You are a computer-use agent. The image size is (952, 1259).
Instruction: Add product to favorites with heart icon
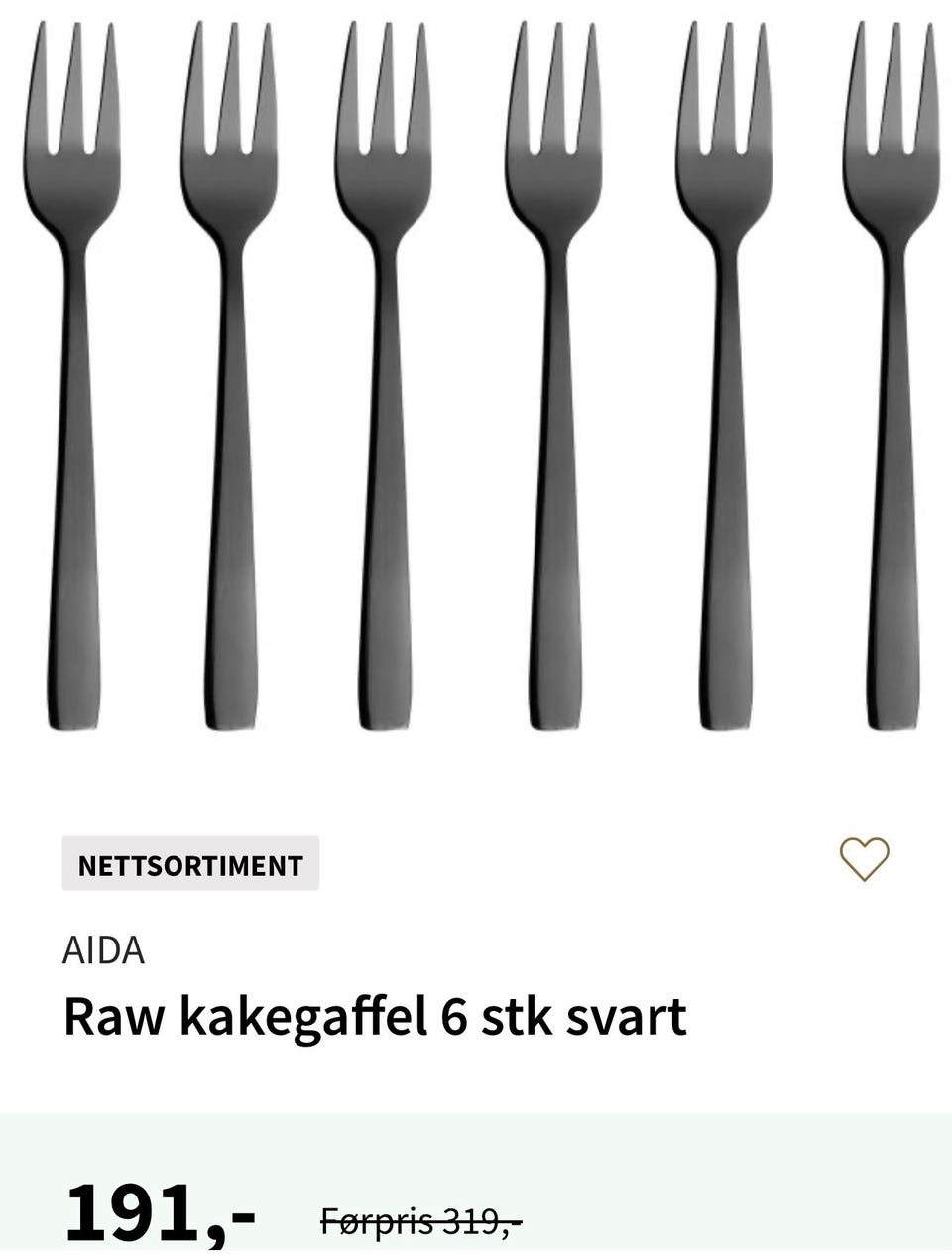(865, 859)
